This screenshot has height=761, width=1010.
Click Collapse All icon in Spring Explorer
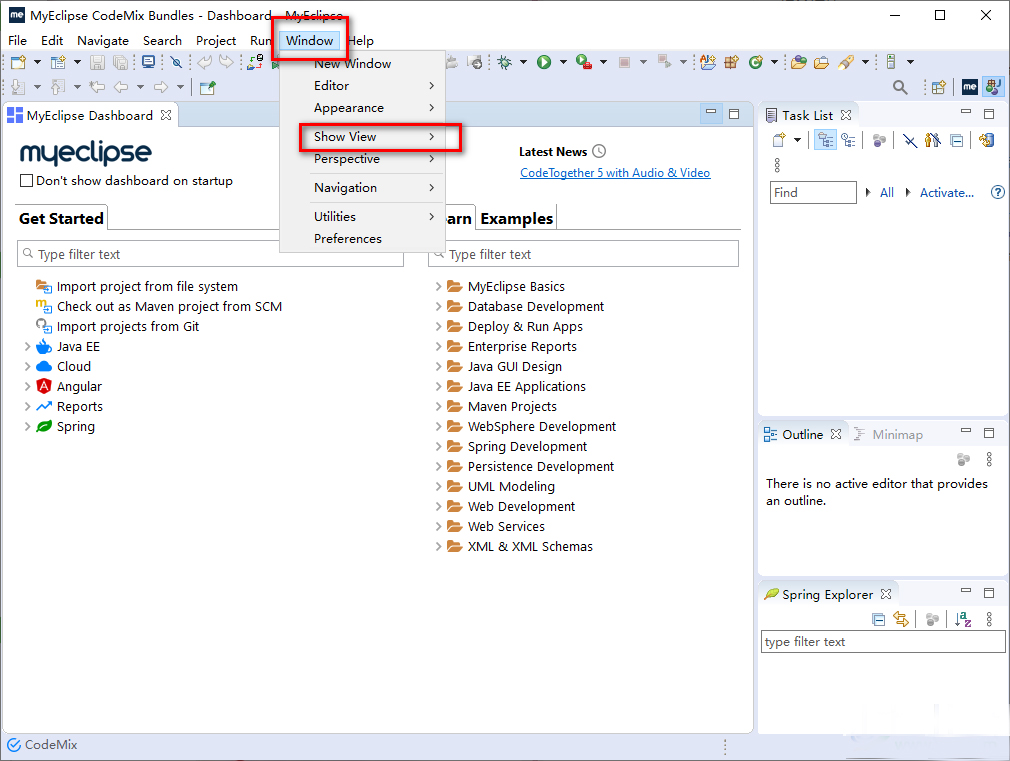(879, 620)
